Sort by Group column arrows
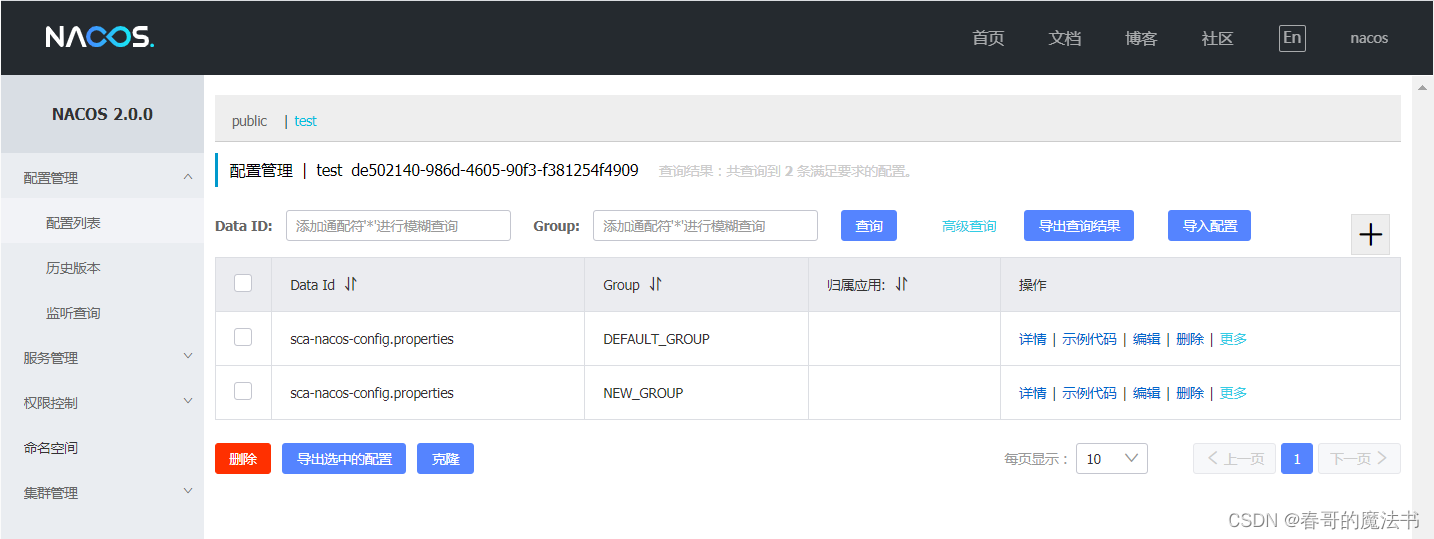This screenshot has width=1434, height=539. click(x=655, y=284)
